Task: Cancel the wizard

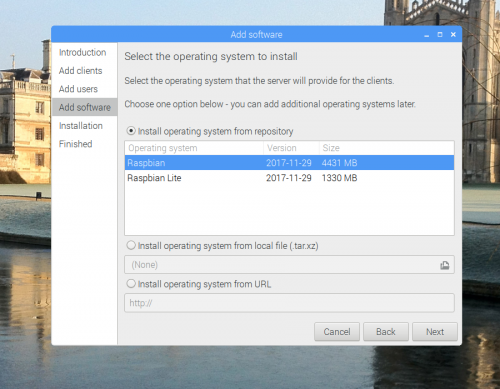Action: (337, 332)
